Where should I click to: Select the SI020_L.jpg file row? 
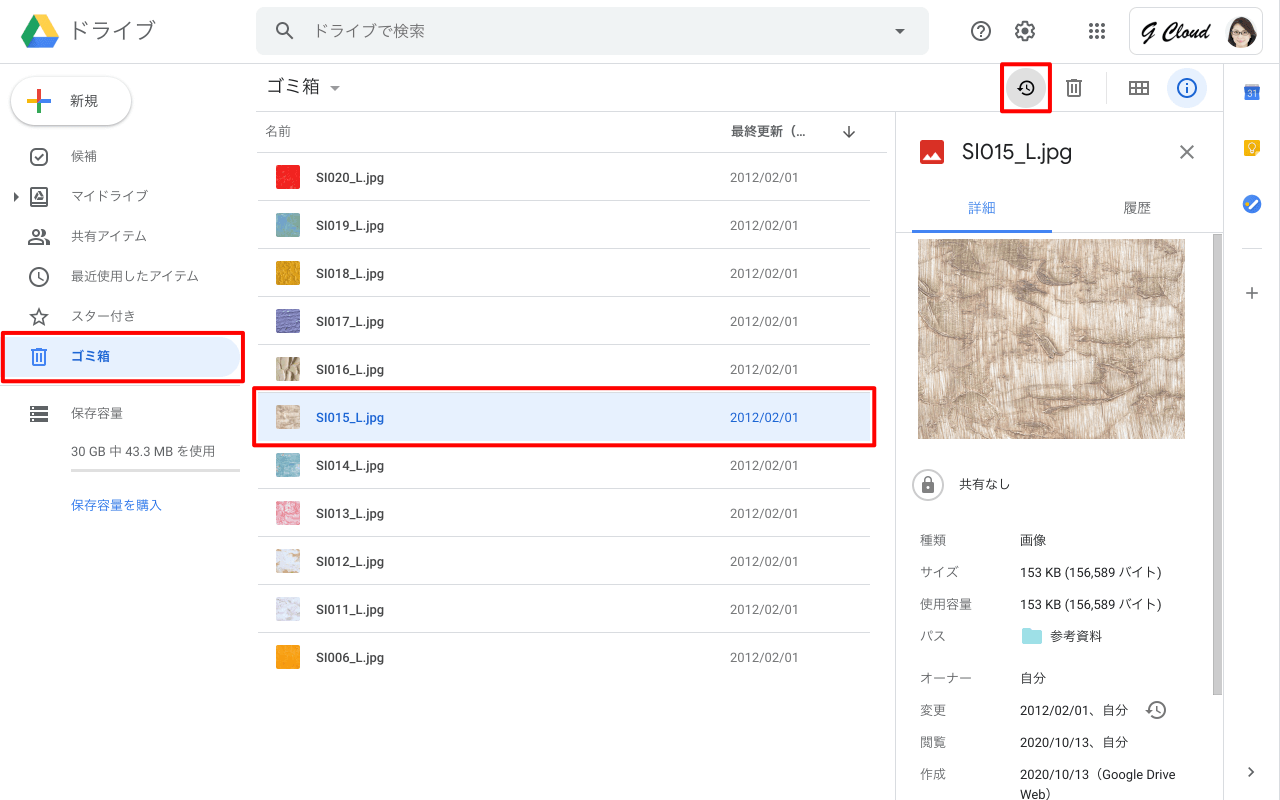pyautogui.click(x=564, y=177)
